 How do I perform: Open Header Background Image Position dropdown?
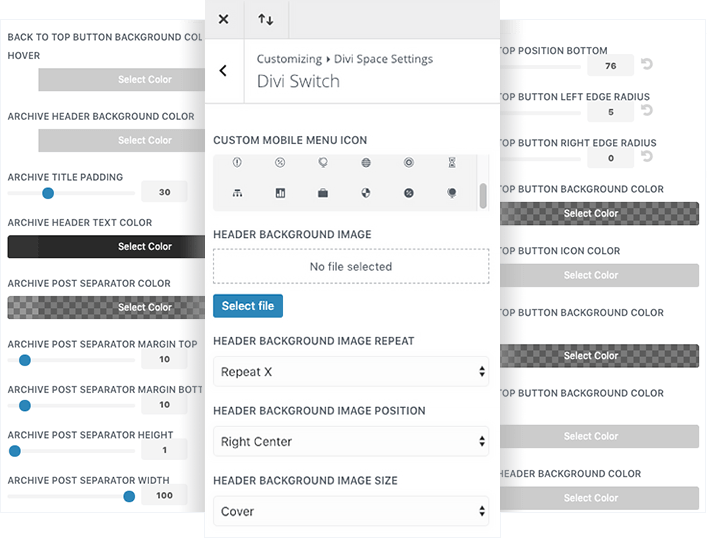(x=351, y=441)
